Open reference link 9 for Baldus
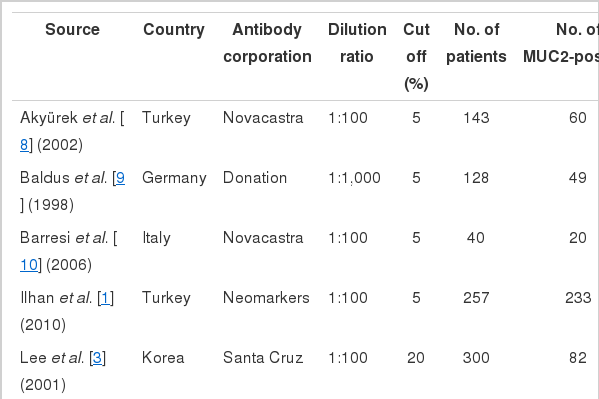Viewport: 599px width, 399px height. click(120, 178)
